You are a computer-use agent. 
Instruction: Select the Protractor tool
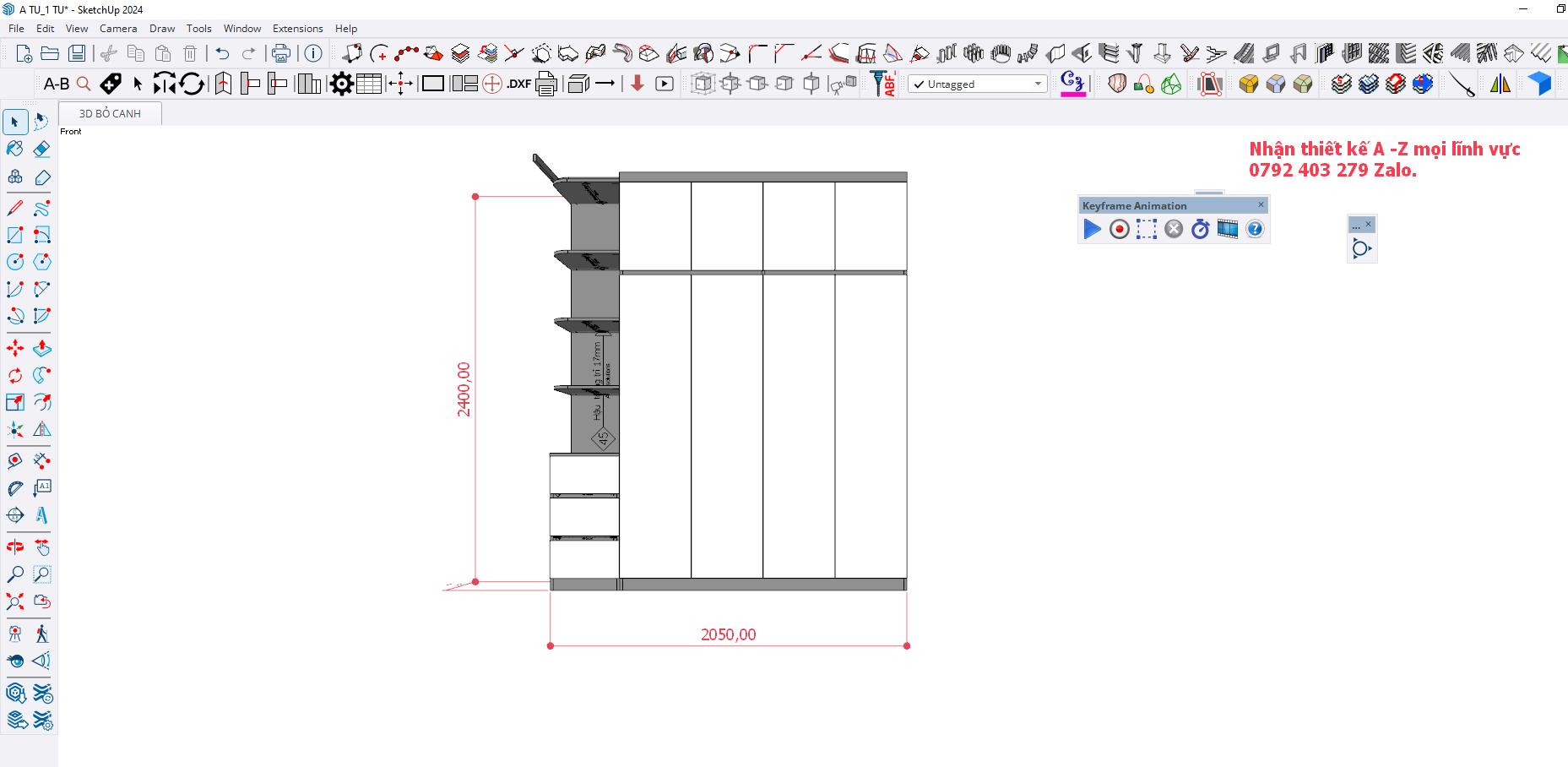coord(15,488)
